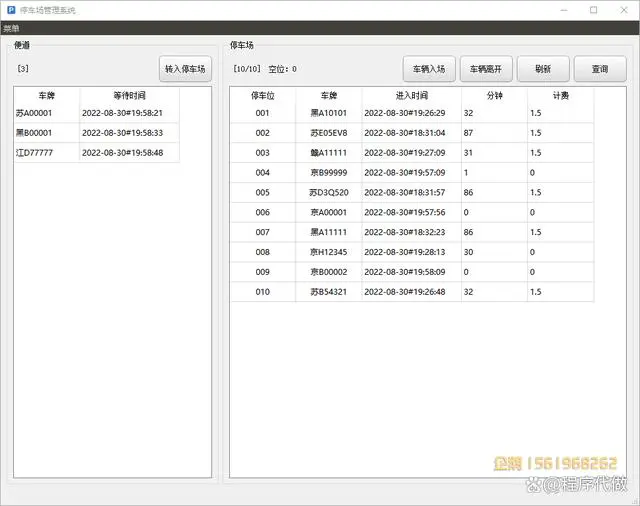Click the 转入停车场 button
This screenshot has height=506, width=640.
click(x=185, y=69)
